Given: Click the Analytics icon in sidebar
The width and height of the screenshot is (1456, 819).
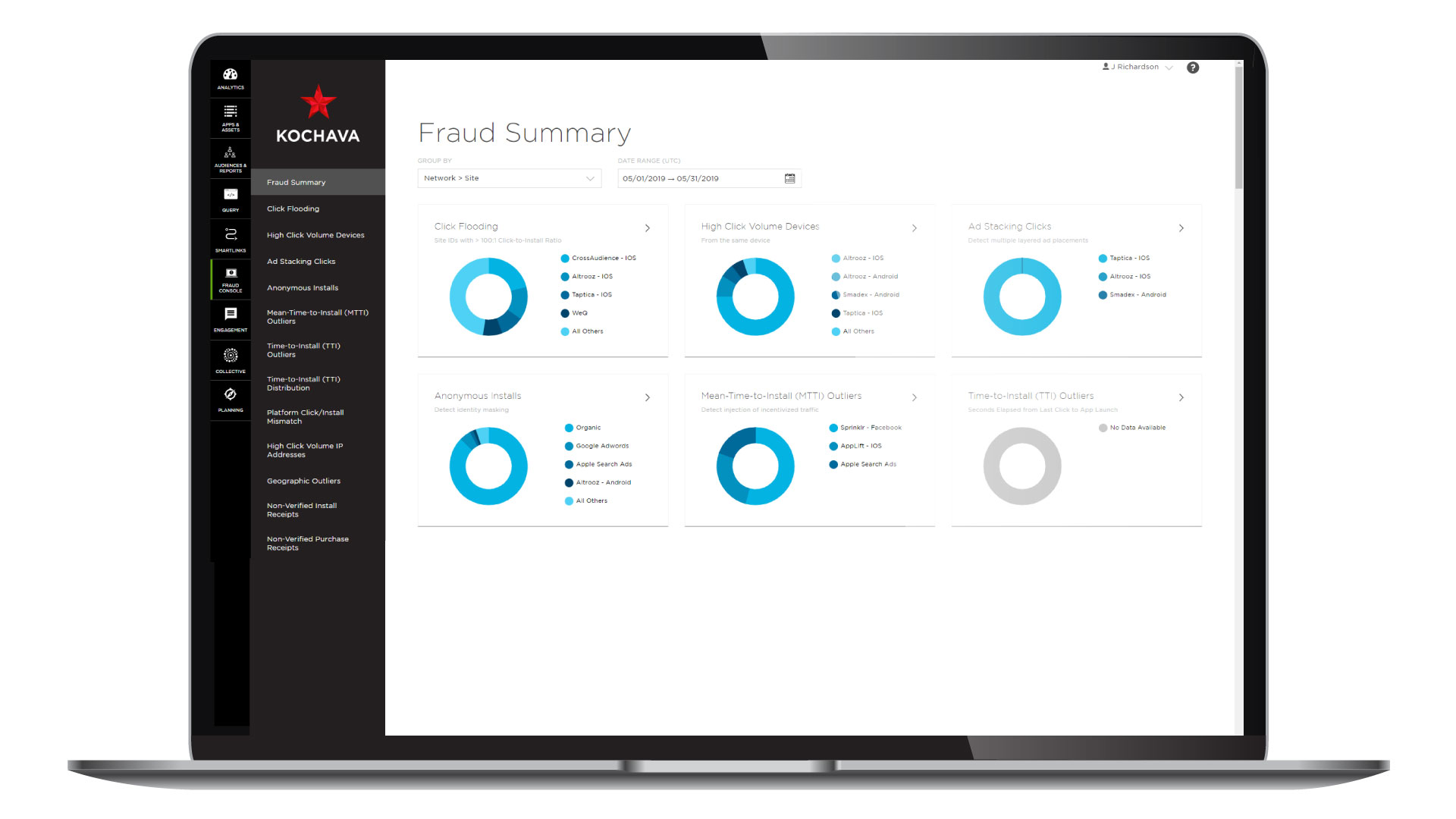Looking at the screenshot, I should (229, 79).
